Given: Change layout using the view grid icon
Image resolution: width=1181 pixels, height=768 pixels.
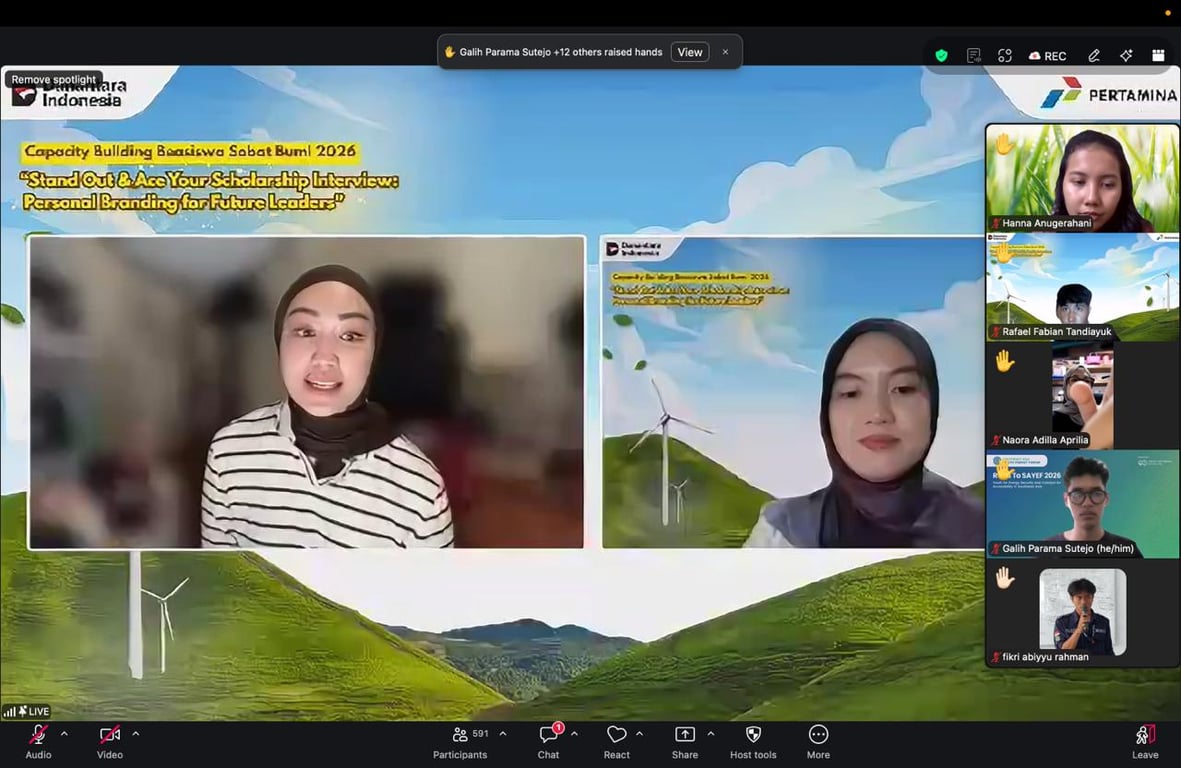Looking at the screenshot, I should (x=1158, y=56).
